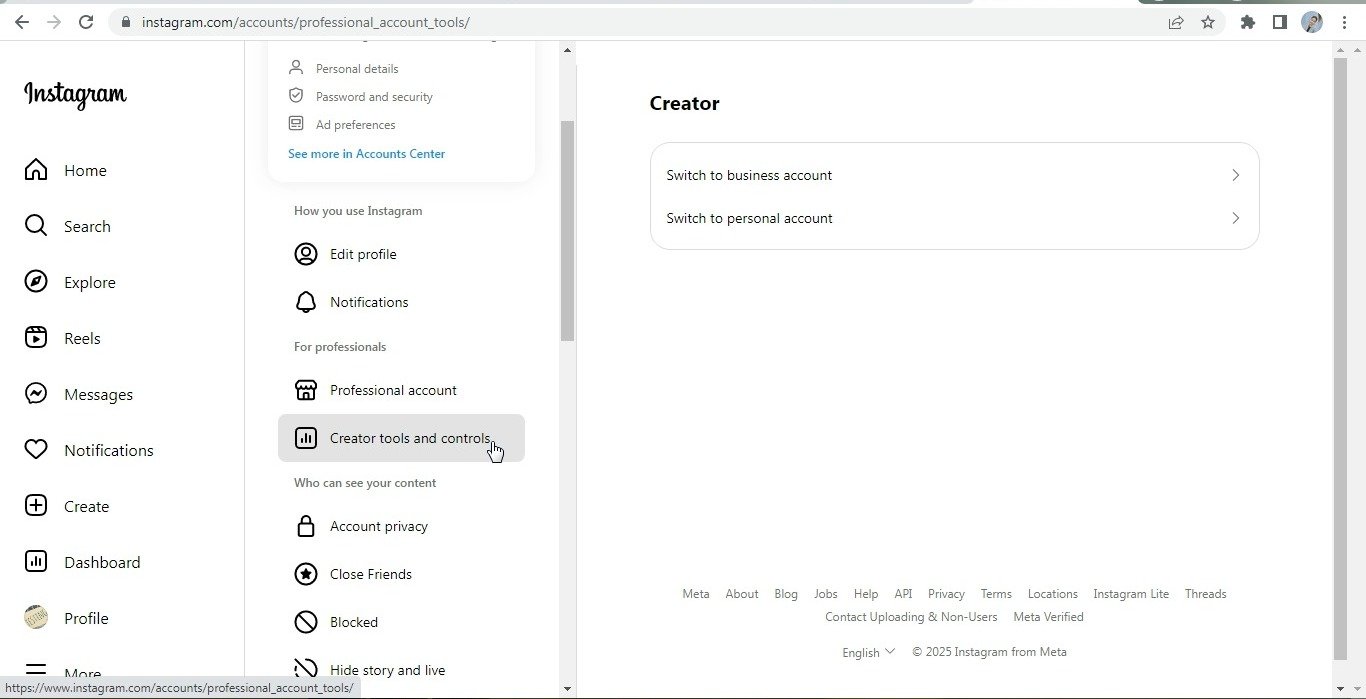Open Contact Uploading & Non-Users link
Image resolution: width=1366 pixels, height=699 pixels.
(911, 617)
